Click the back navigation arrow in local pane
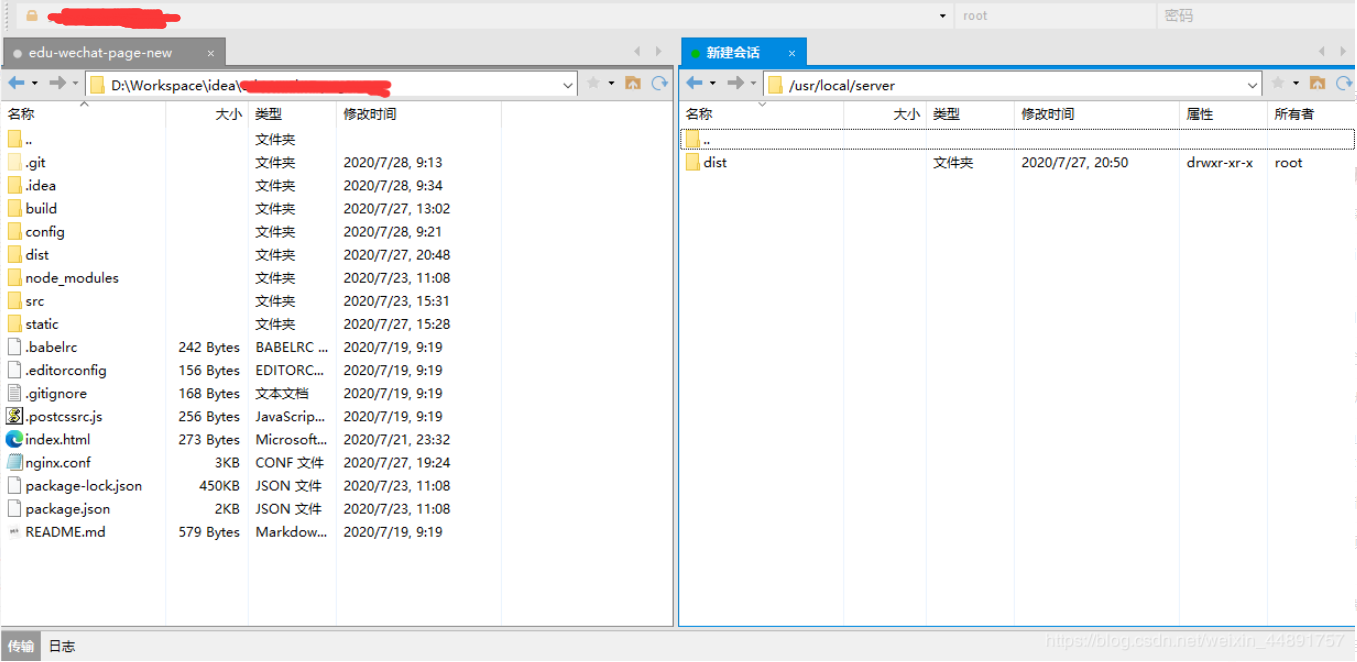 16,85
